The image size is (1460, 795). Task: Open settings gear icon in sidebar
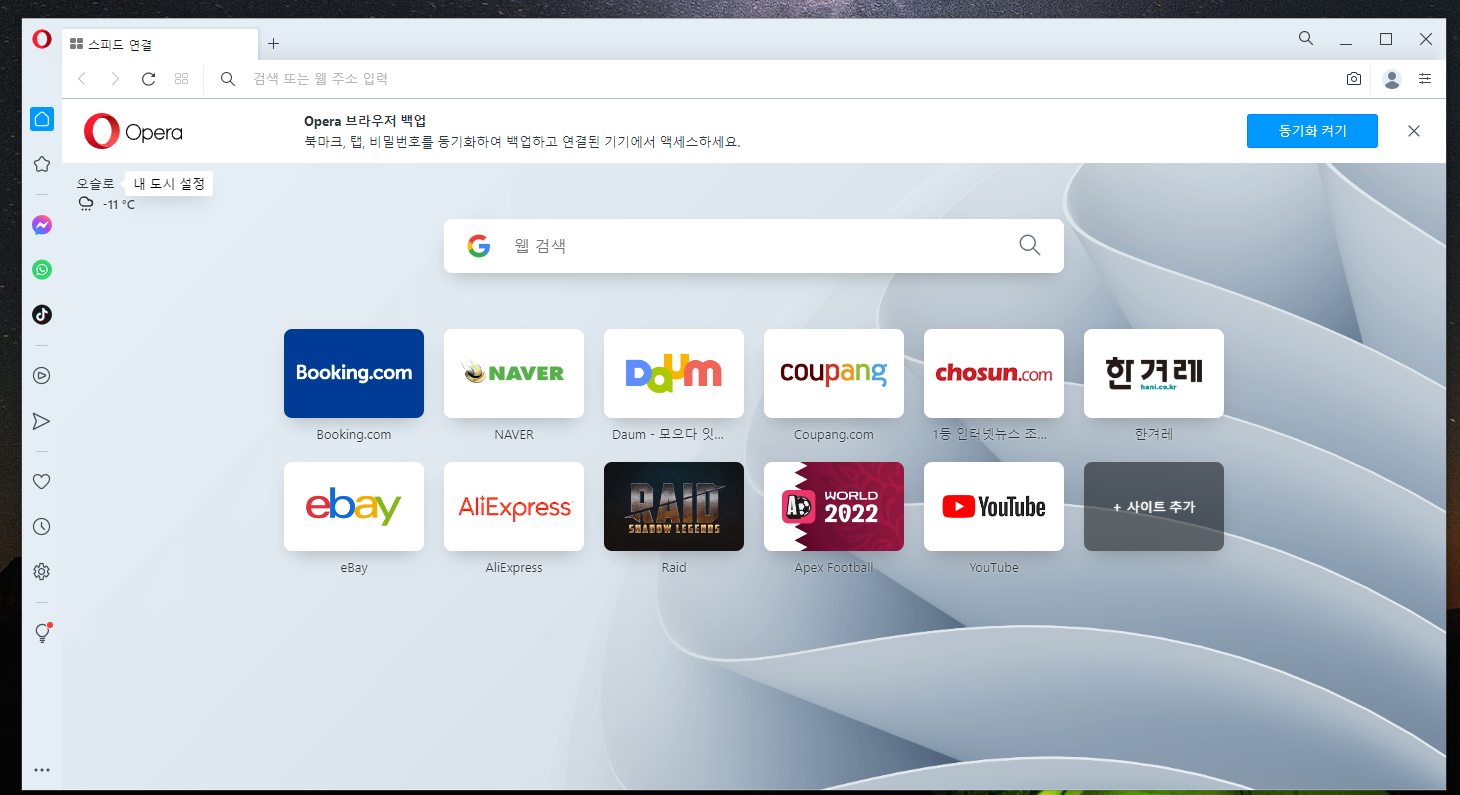[41, 572]
